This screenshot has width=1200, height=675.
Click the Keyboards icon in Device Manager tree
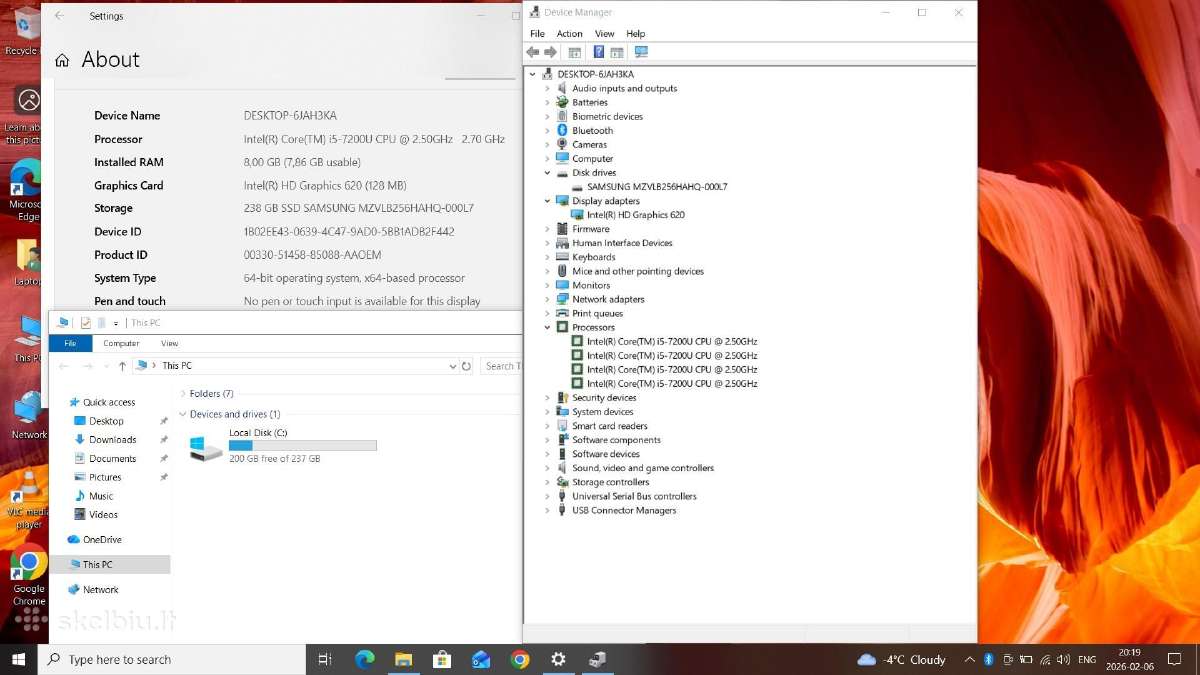pyautogui.click(x=562, y=257)
